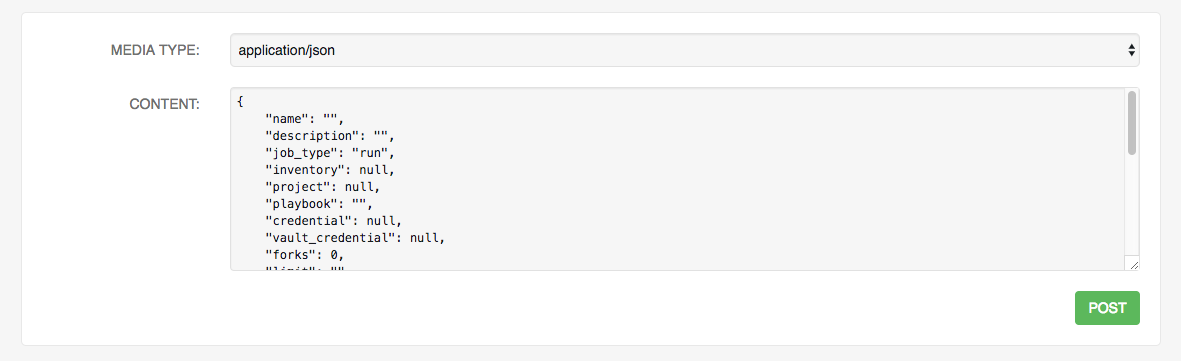Place cursor on the "name" line
The width and height of the screenshot is (1181, 361).
(304, 118)
